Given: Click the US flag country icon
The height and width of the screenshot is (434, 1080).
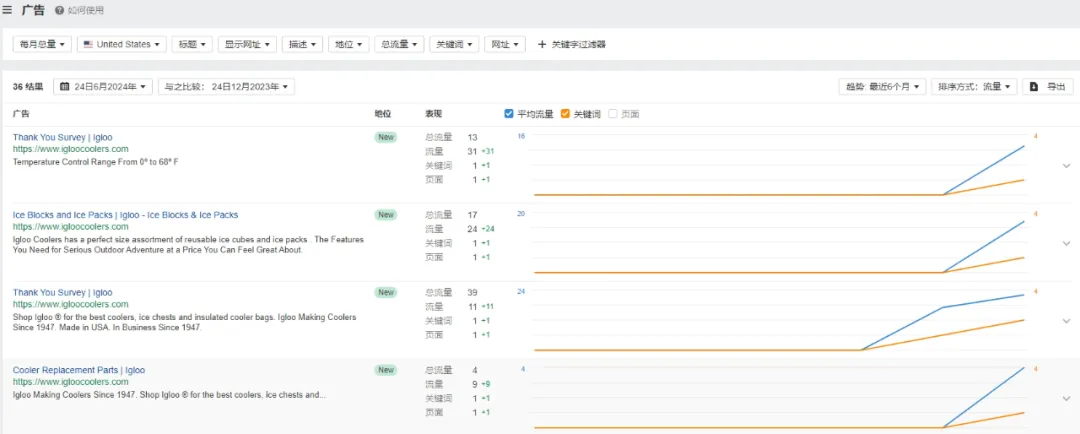Looking at the screenshot, I should pyautogui.click(x=88, y=44).
